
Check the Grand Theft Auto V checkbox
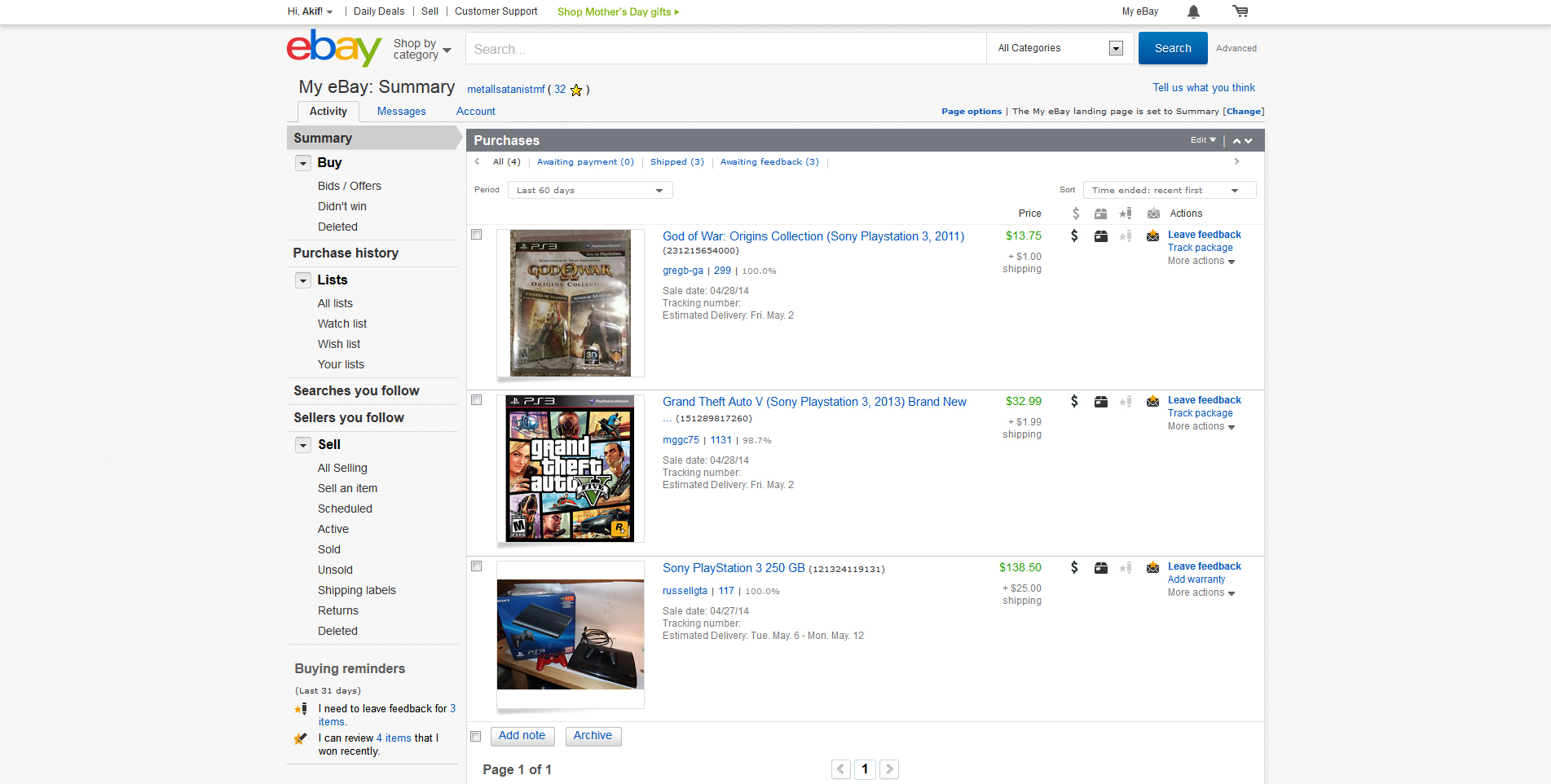point(477,400)
